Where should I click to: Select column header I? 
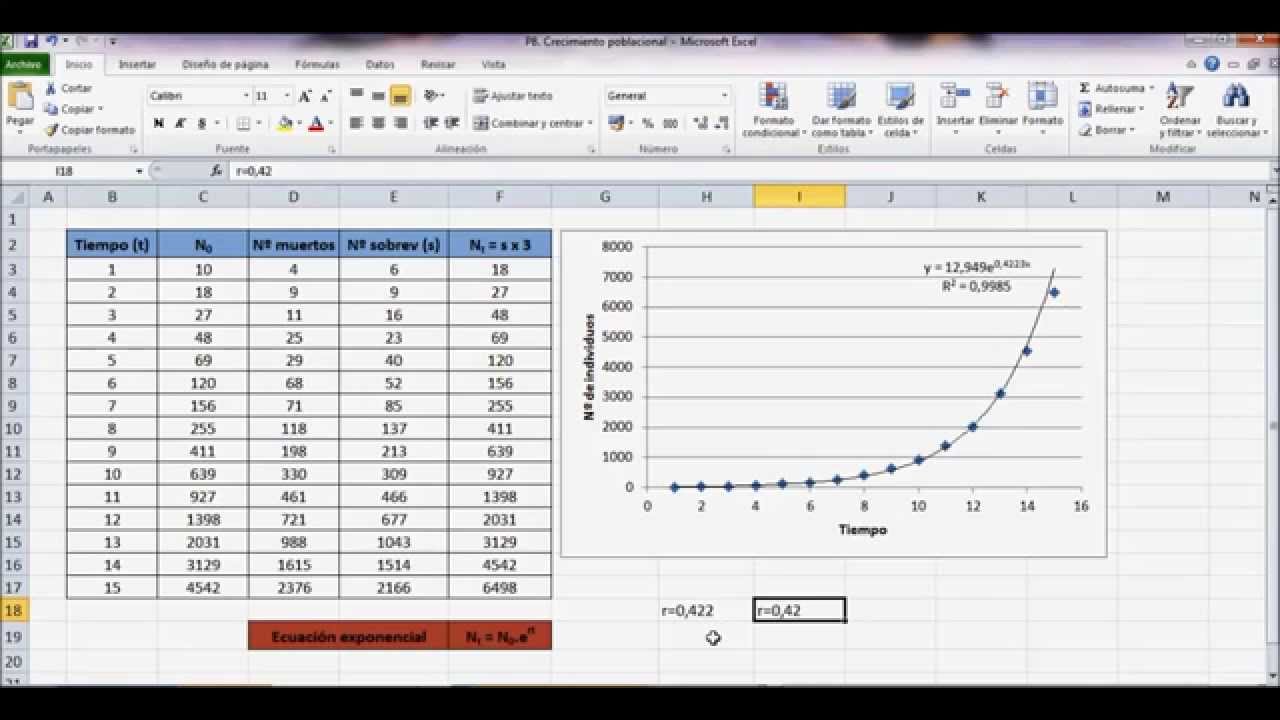click(799, 197)
